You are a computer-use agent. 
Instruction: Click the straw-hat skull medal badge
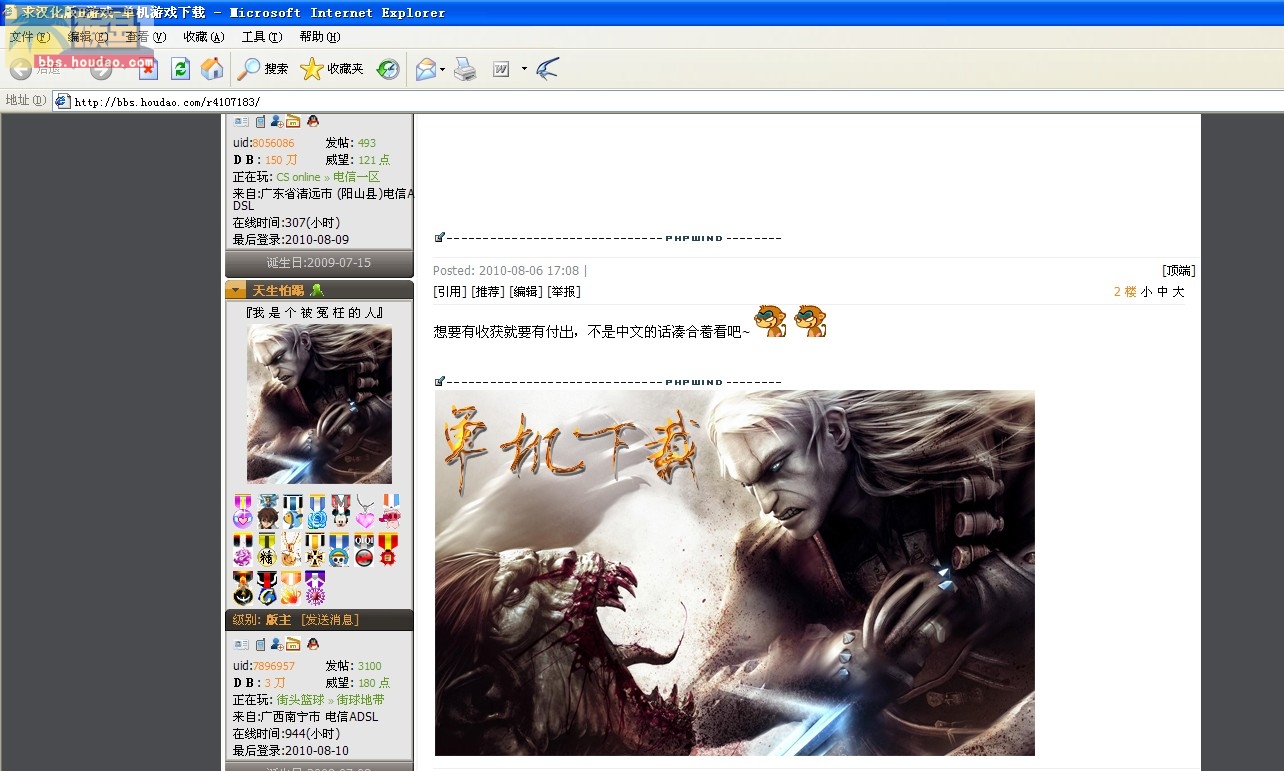(x=340, y=550)
